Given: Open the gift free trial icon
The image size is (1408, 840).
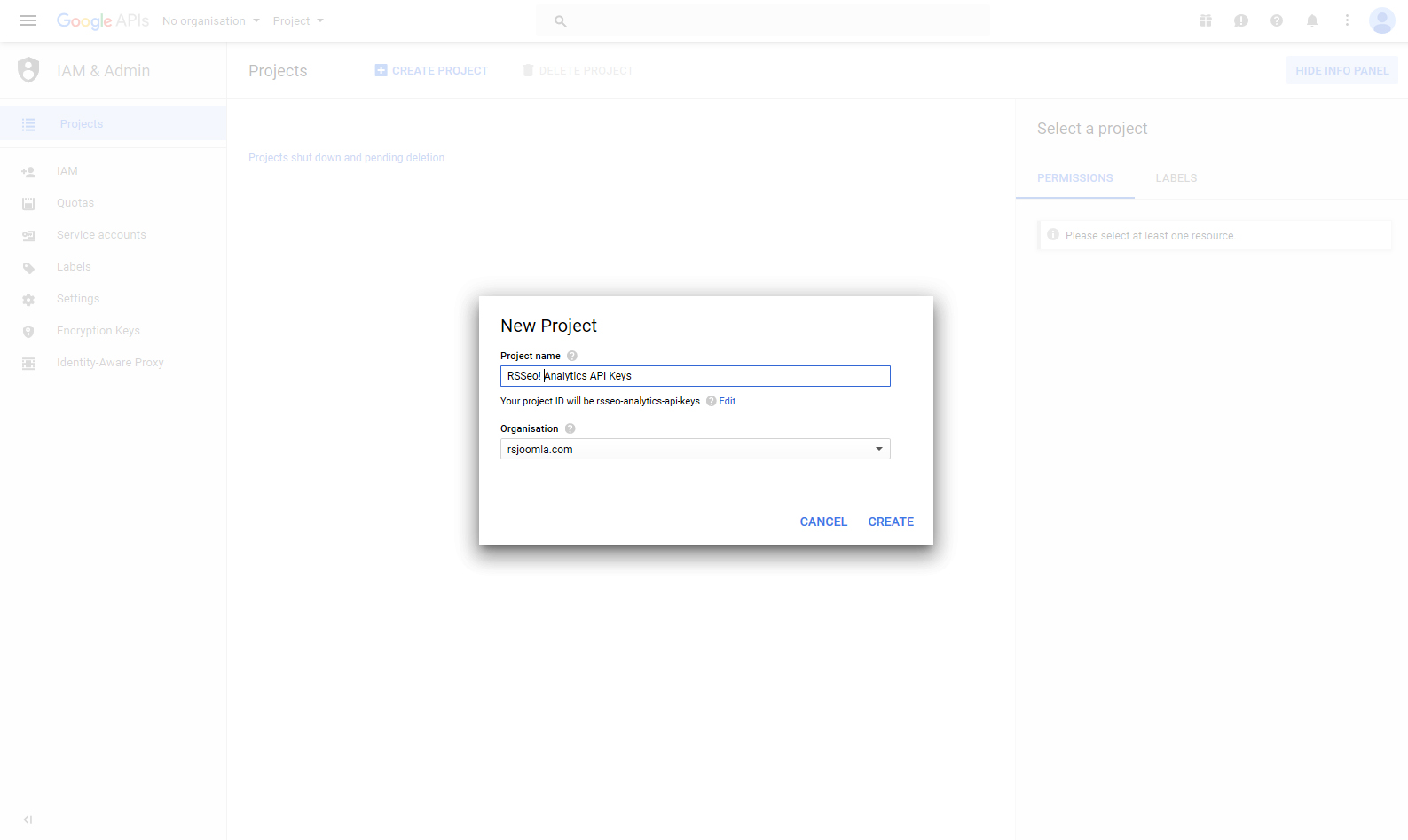Looking at the screenshot, I should coord(1206,20).
